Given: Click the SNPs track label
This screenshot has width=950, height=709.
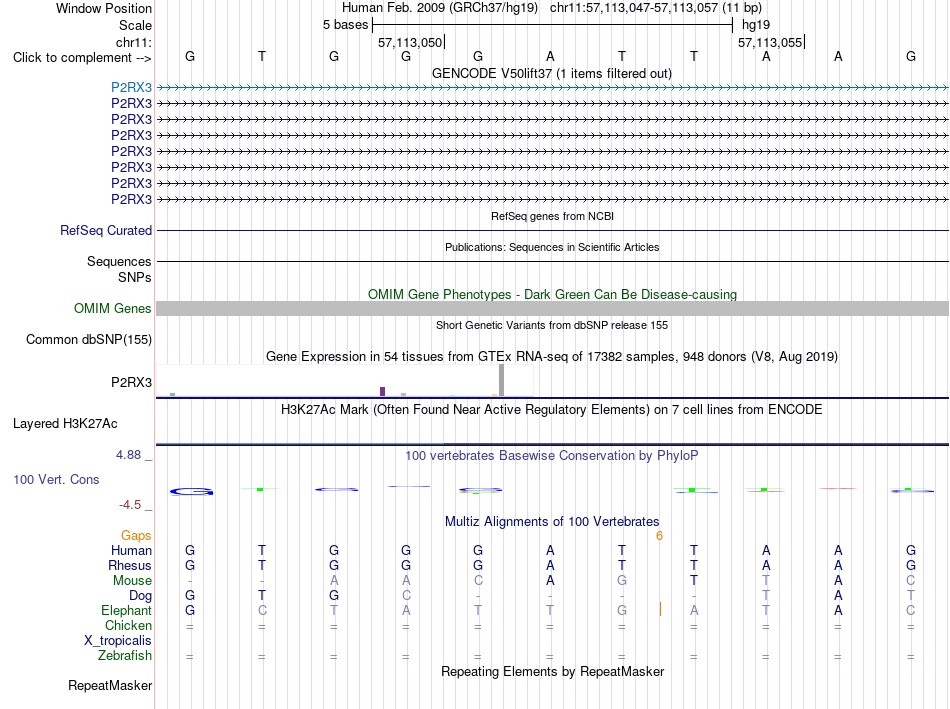Looking at the screenshot, I should [135, 277].
